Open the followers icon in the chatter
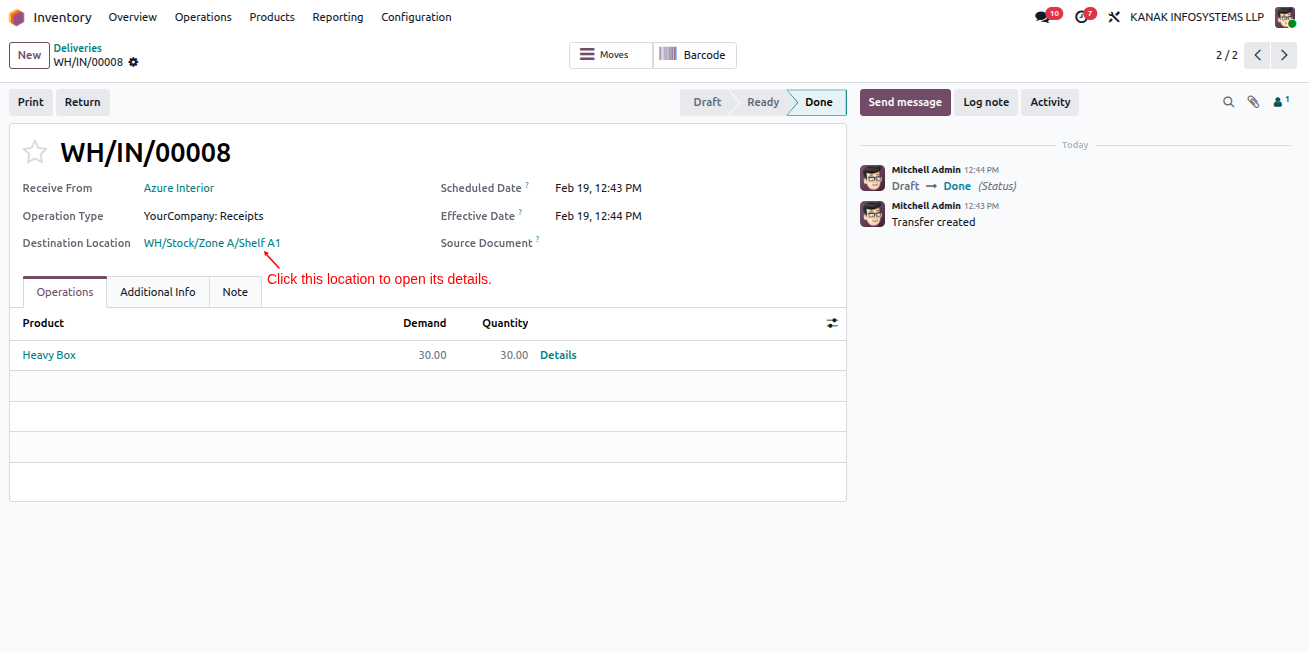Screen dimensions: 1309x652 click(1281, 102)
